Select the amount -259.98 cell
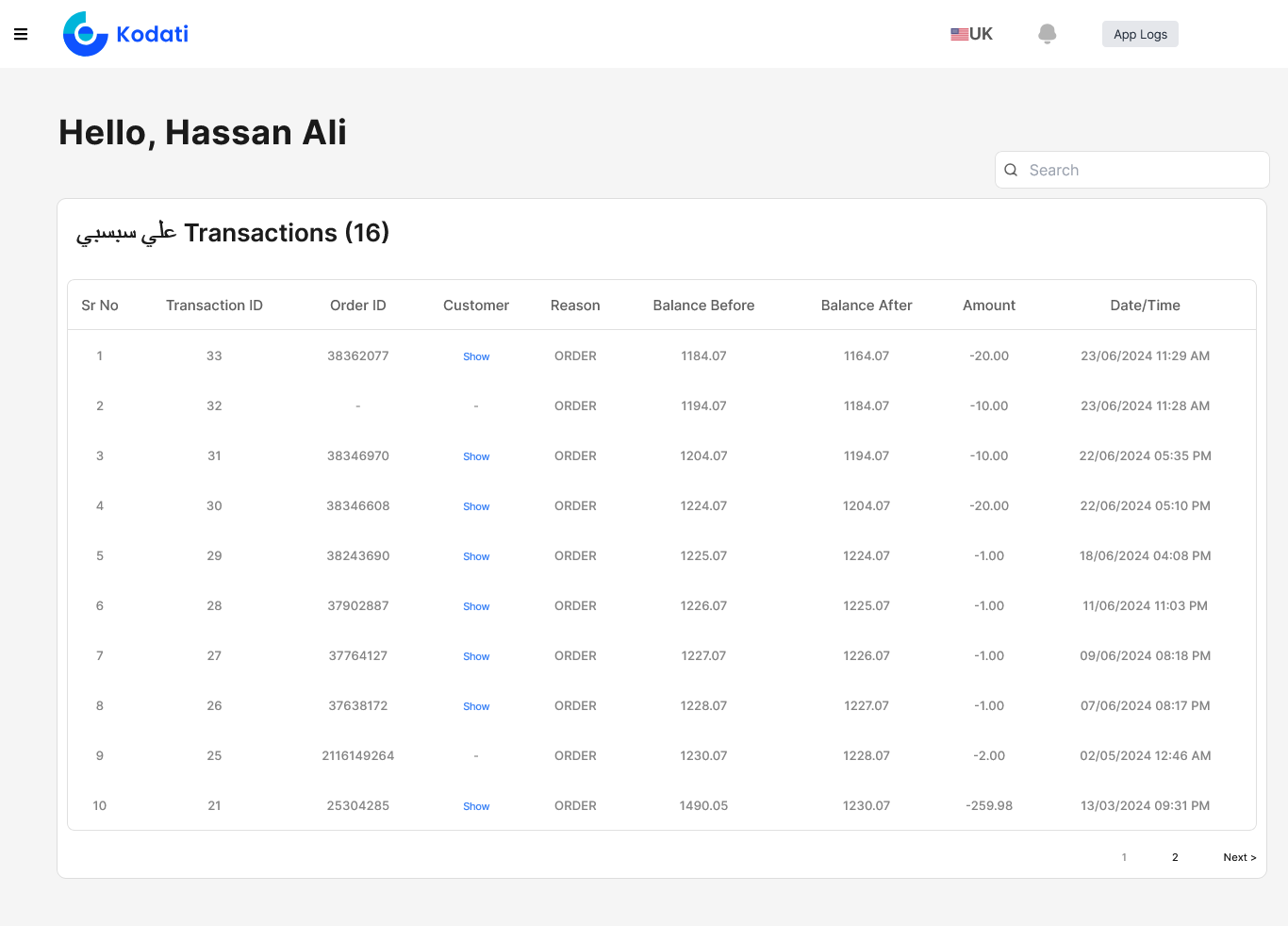The width and height of the screenshot is (1288, 926). click(989, 805)
